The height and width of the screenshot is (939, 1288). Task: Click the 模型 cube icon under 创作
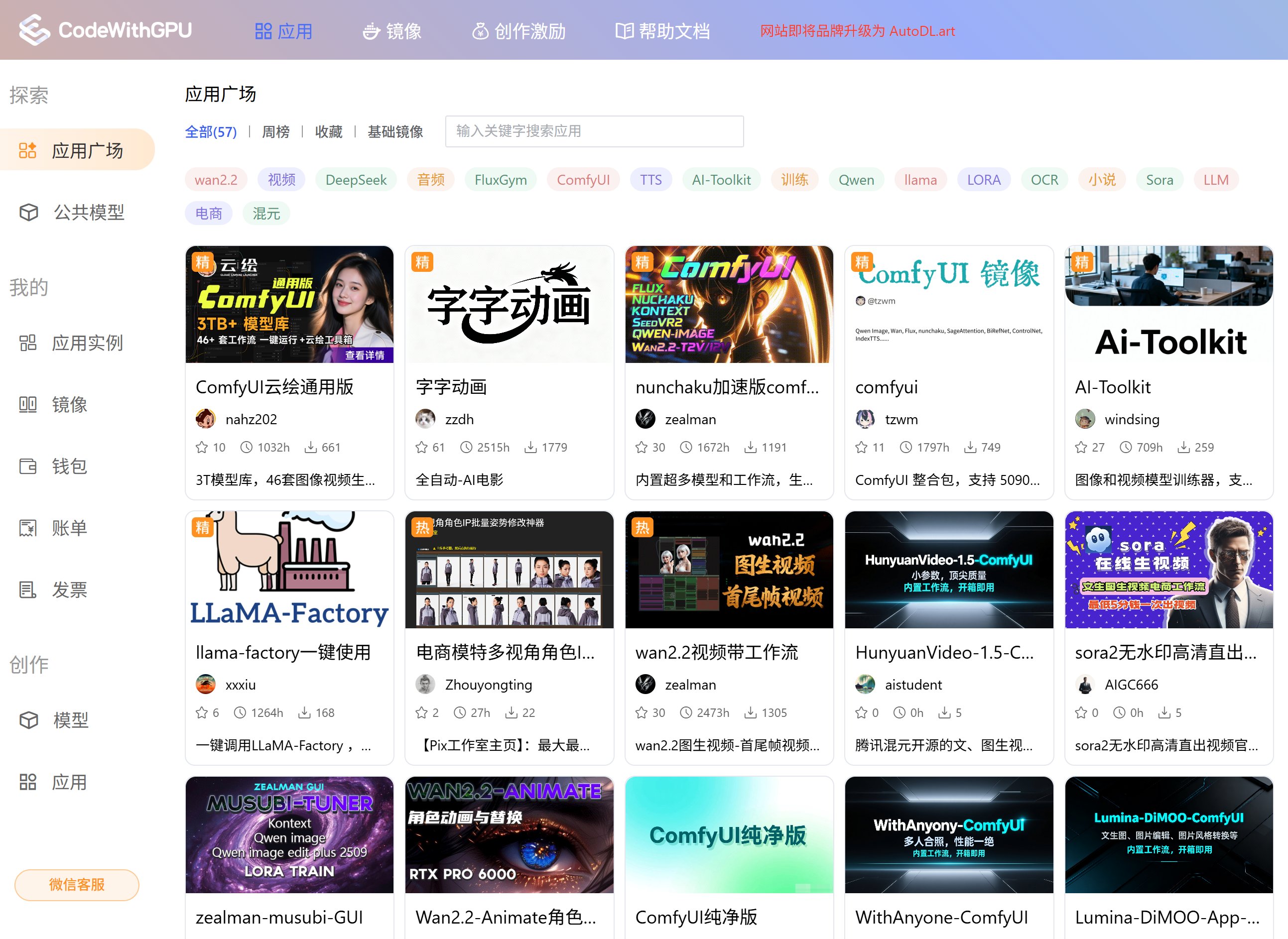point(29,720)
